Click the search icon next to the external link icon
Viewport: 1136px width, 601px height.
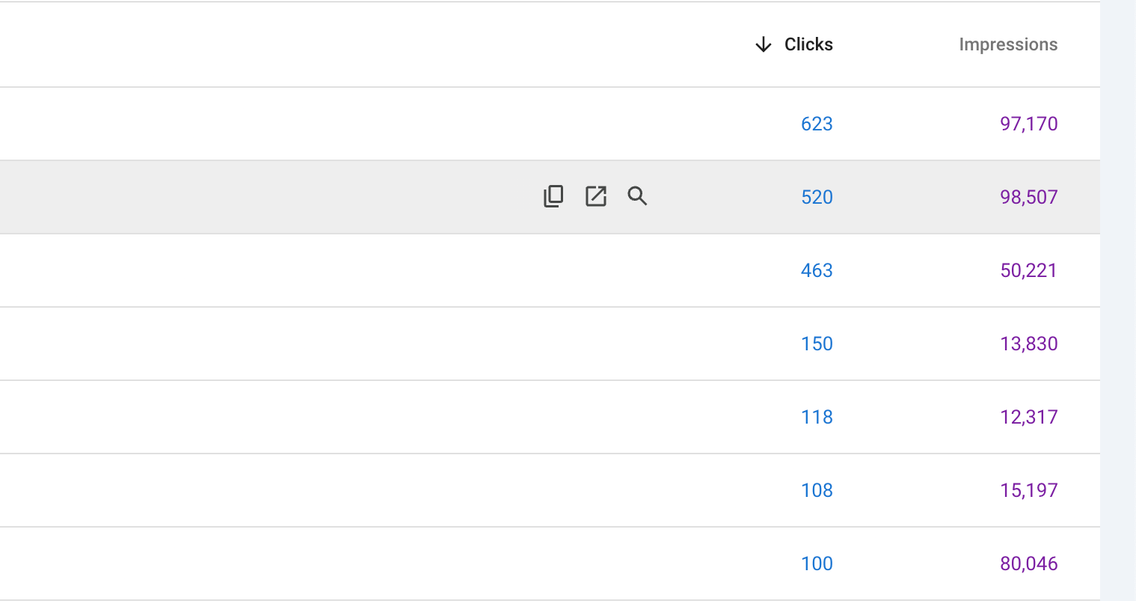click(637, 196)
